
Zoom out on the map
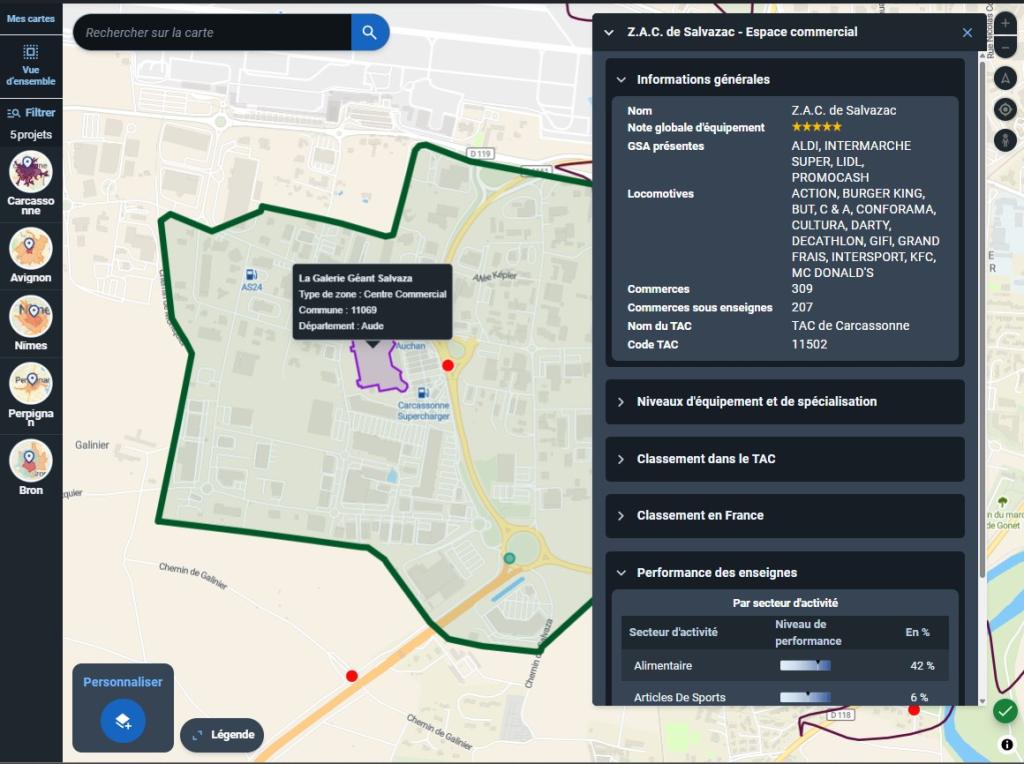click(1006, 46)
